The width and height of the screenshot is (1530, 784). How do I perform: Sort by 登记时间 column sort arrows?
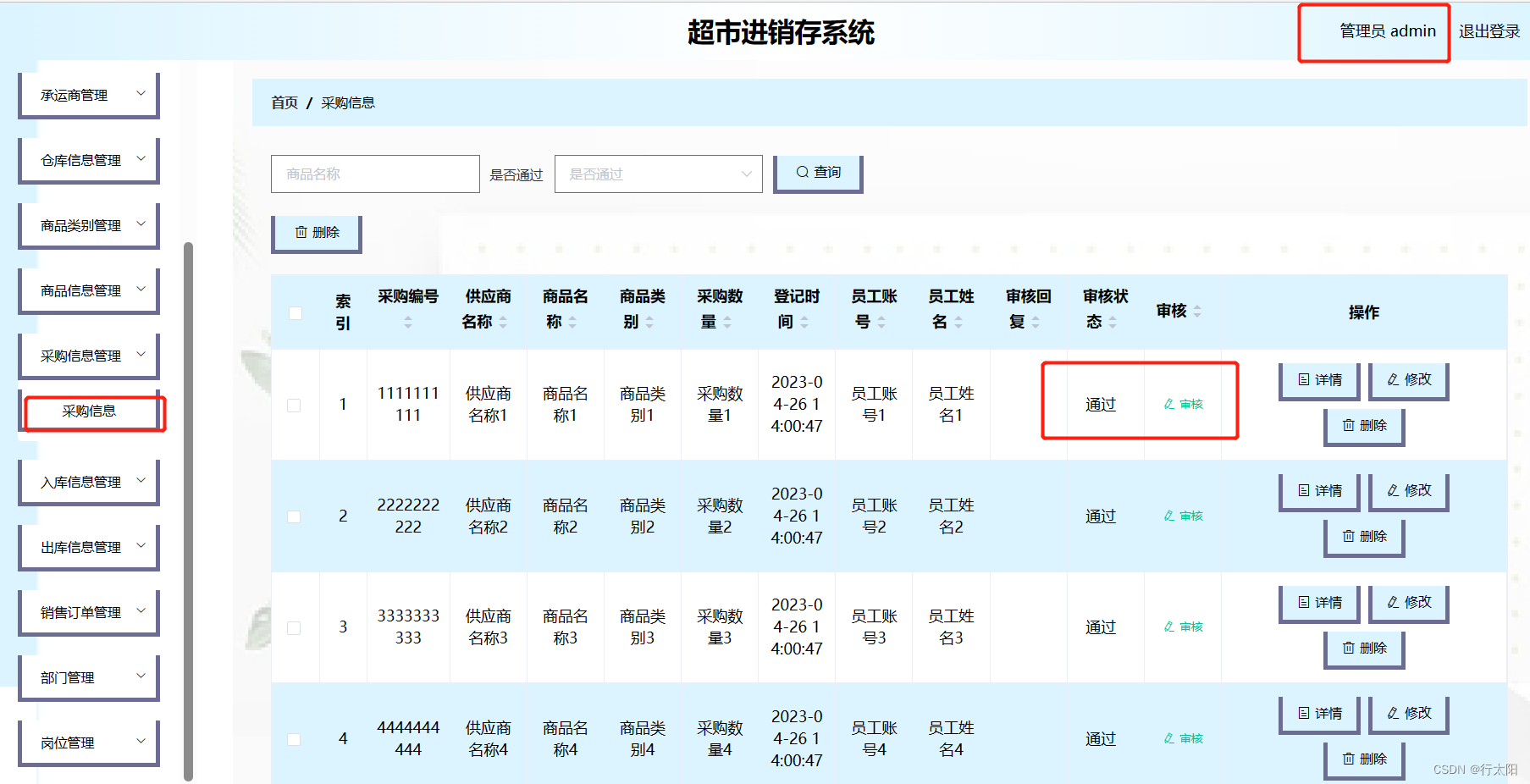[x=804, y=323]
